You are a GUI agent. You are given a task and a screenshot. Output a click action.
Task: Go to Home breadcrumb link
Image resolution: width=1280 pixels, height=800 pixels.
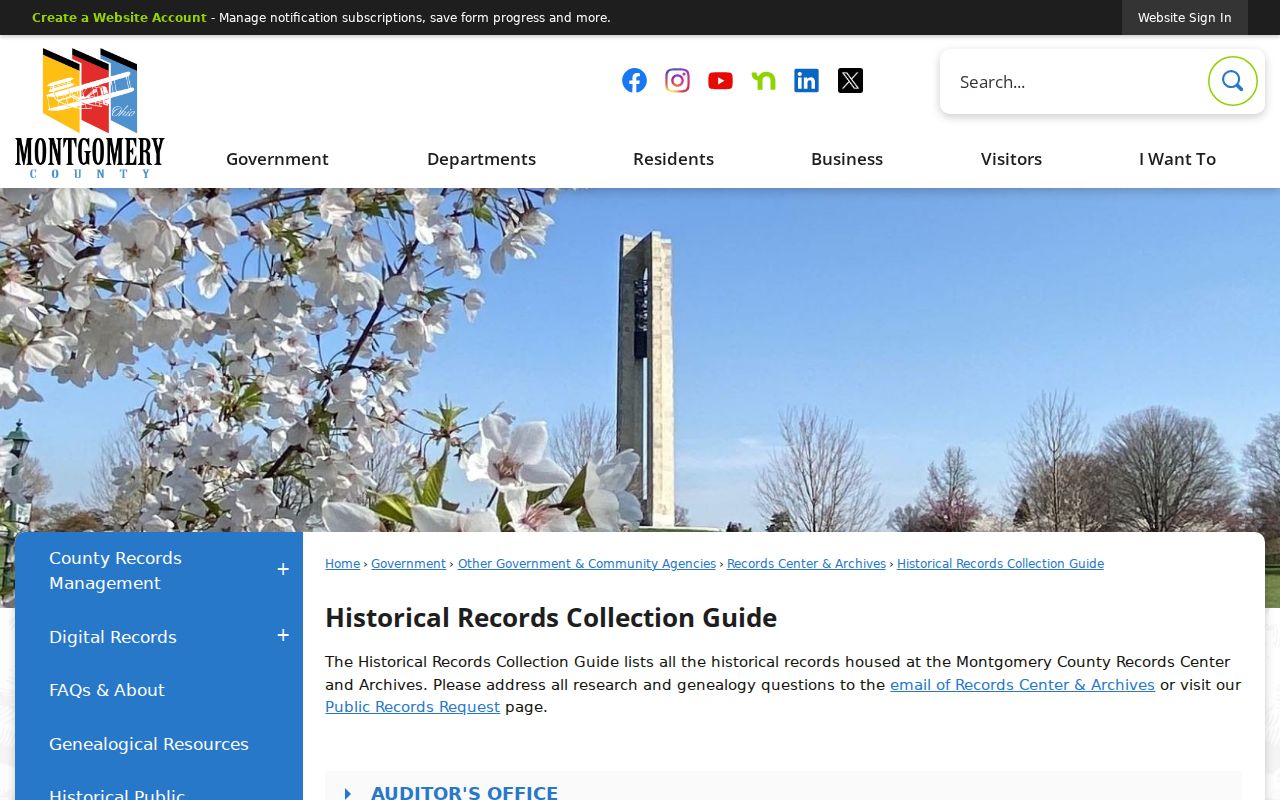[342, 564]
